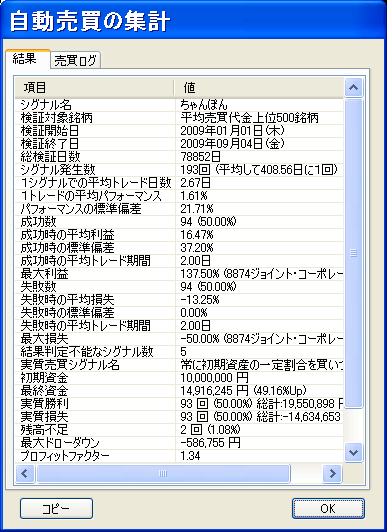
Task: Select the 1シグナルでの平均トレード日数 row
Action: click(96, 183)
